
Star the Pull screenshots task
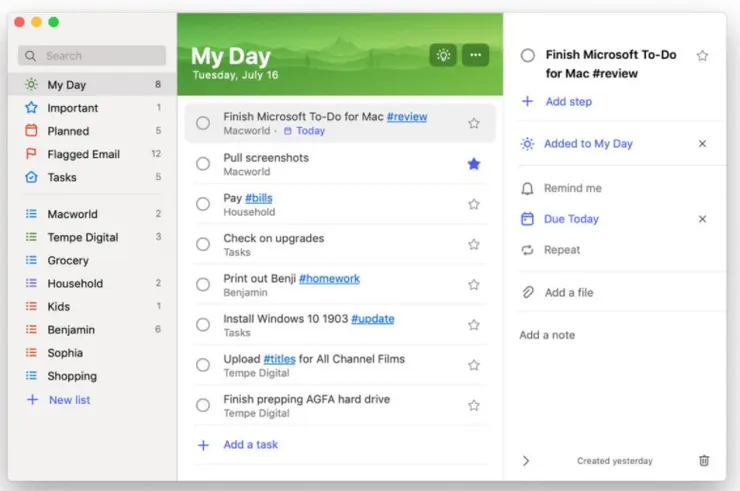474,164
